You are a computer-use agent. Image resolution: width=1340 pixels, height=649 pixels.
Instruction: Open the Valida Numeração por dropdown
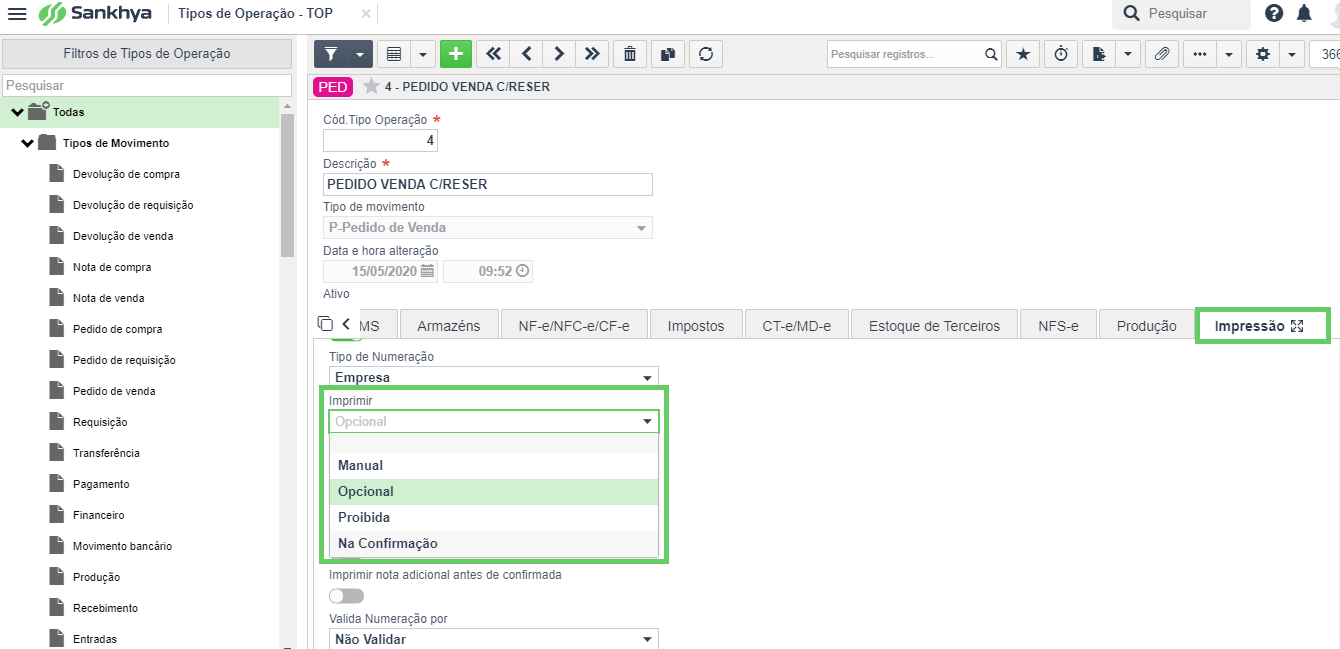pyautogui.click(x=494, y=639)
